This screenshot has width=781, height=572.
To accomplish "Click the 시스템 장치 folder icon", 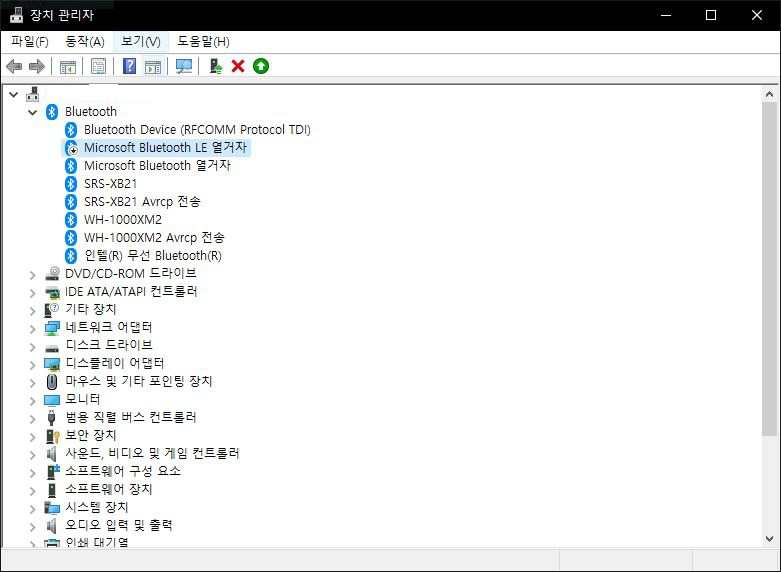I will click(52, 508).
